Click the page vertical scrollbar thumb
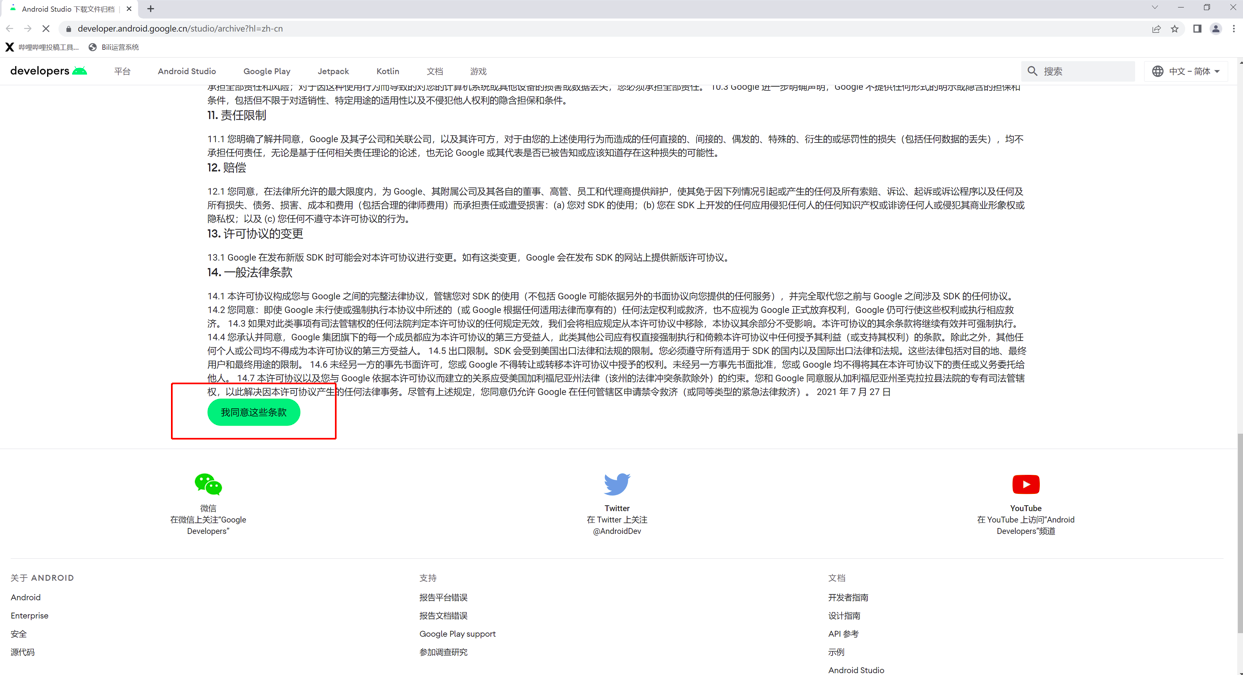Screen dimensions: 1243x675 coord(1240,533)
